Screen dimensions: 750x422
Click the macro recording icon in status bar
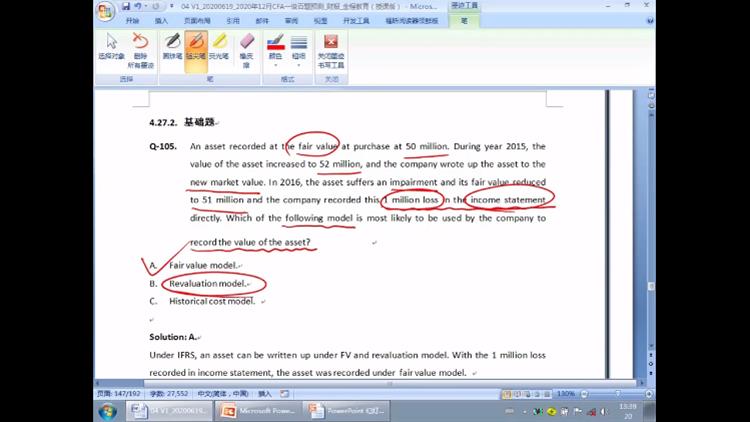(x=285, y=394)
